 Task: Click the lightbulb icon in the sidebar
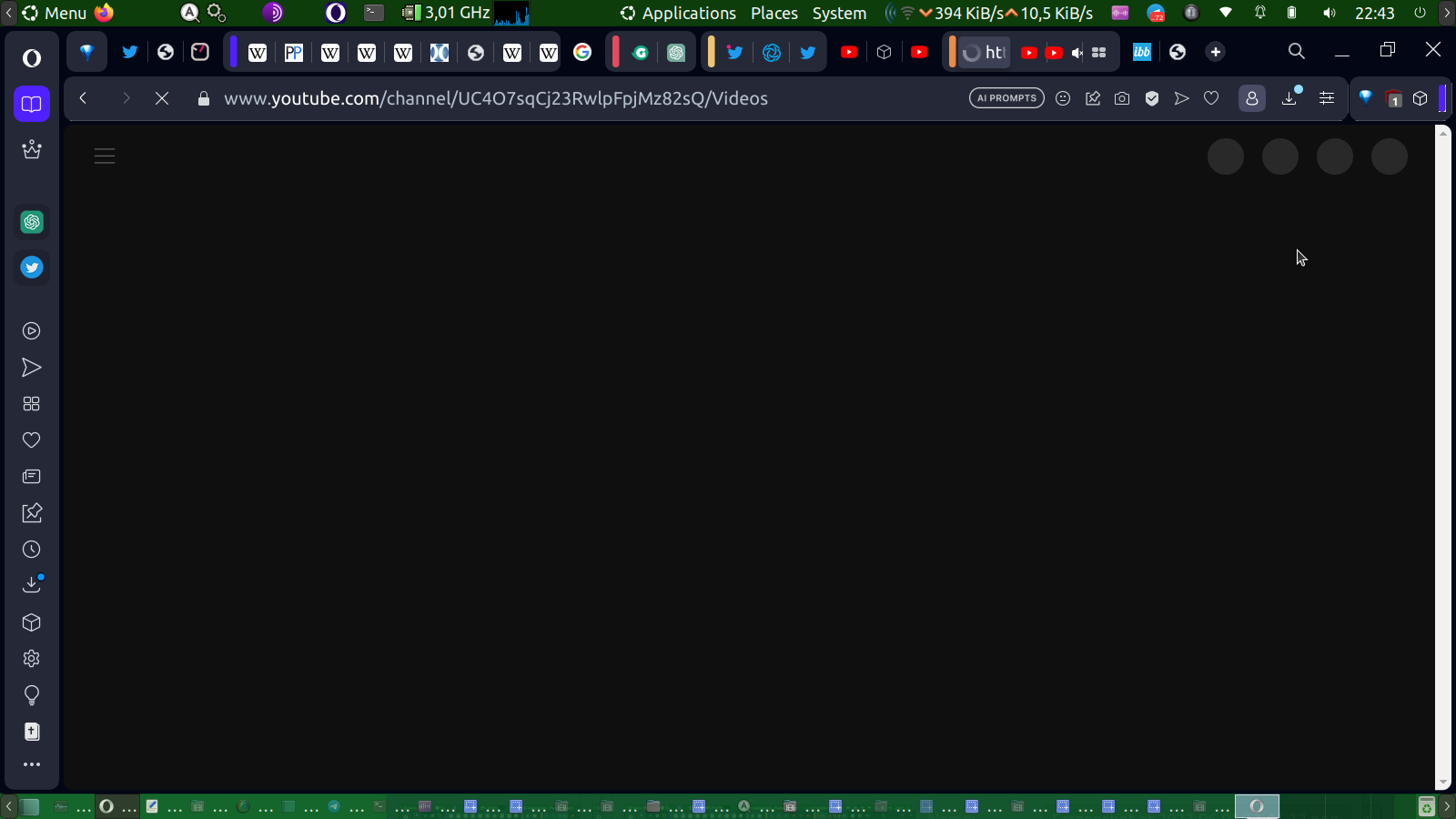tap(32, 696)
